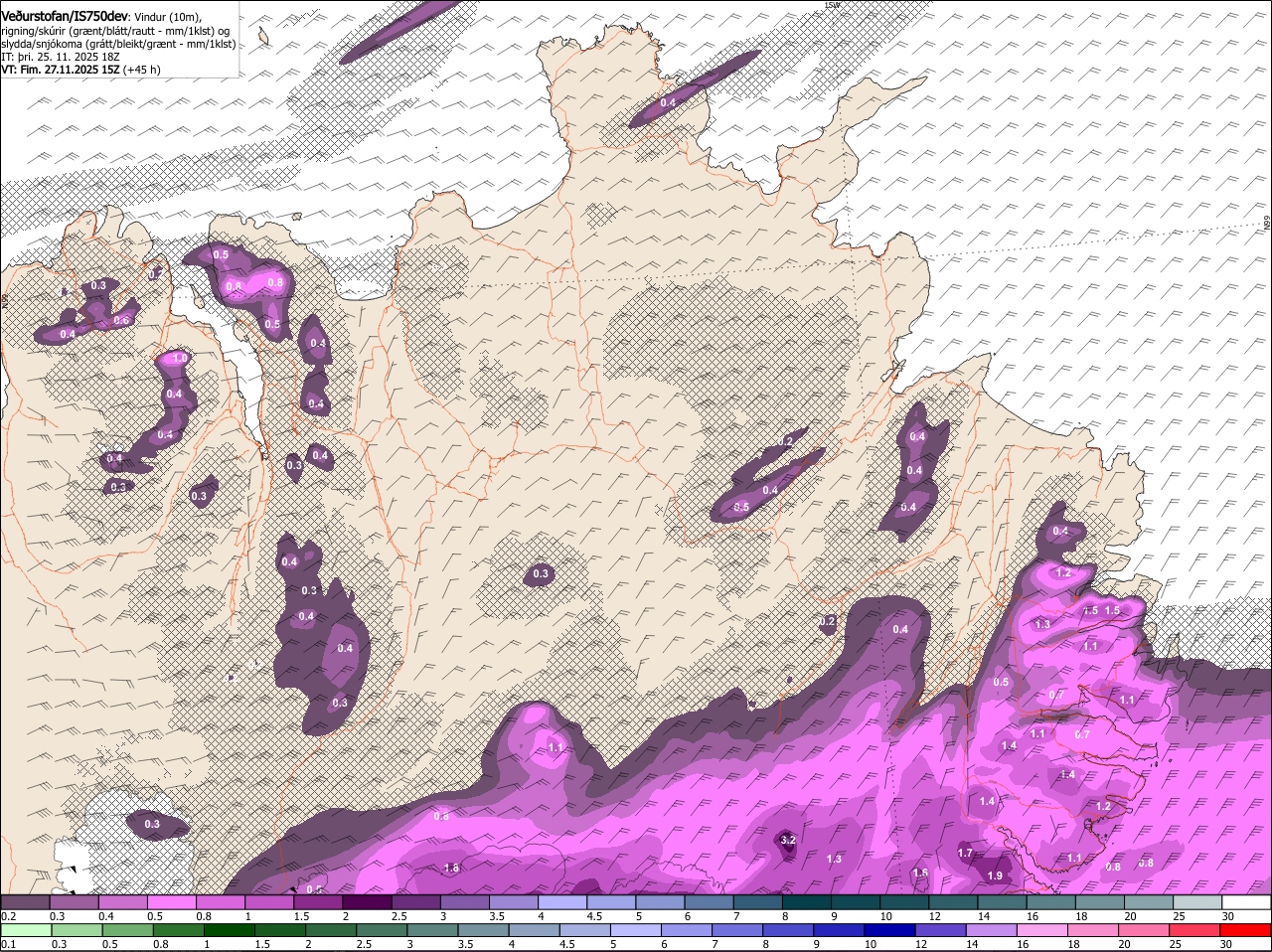Click the 0.2 label on the grey-pink snow scale
This screenshot has height=952, width=1272.
click(x=8, y=916)
